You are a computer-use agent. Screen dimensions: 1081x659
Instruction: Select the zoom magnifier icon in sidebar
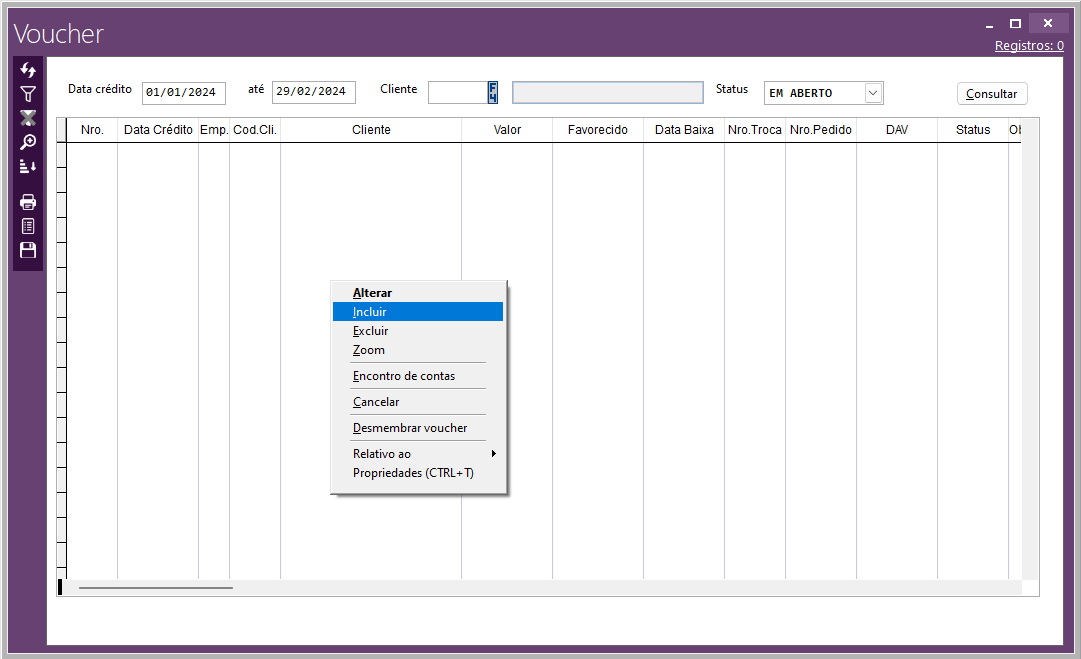(x=28, y=142)
